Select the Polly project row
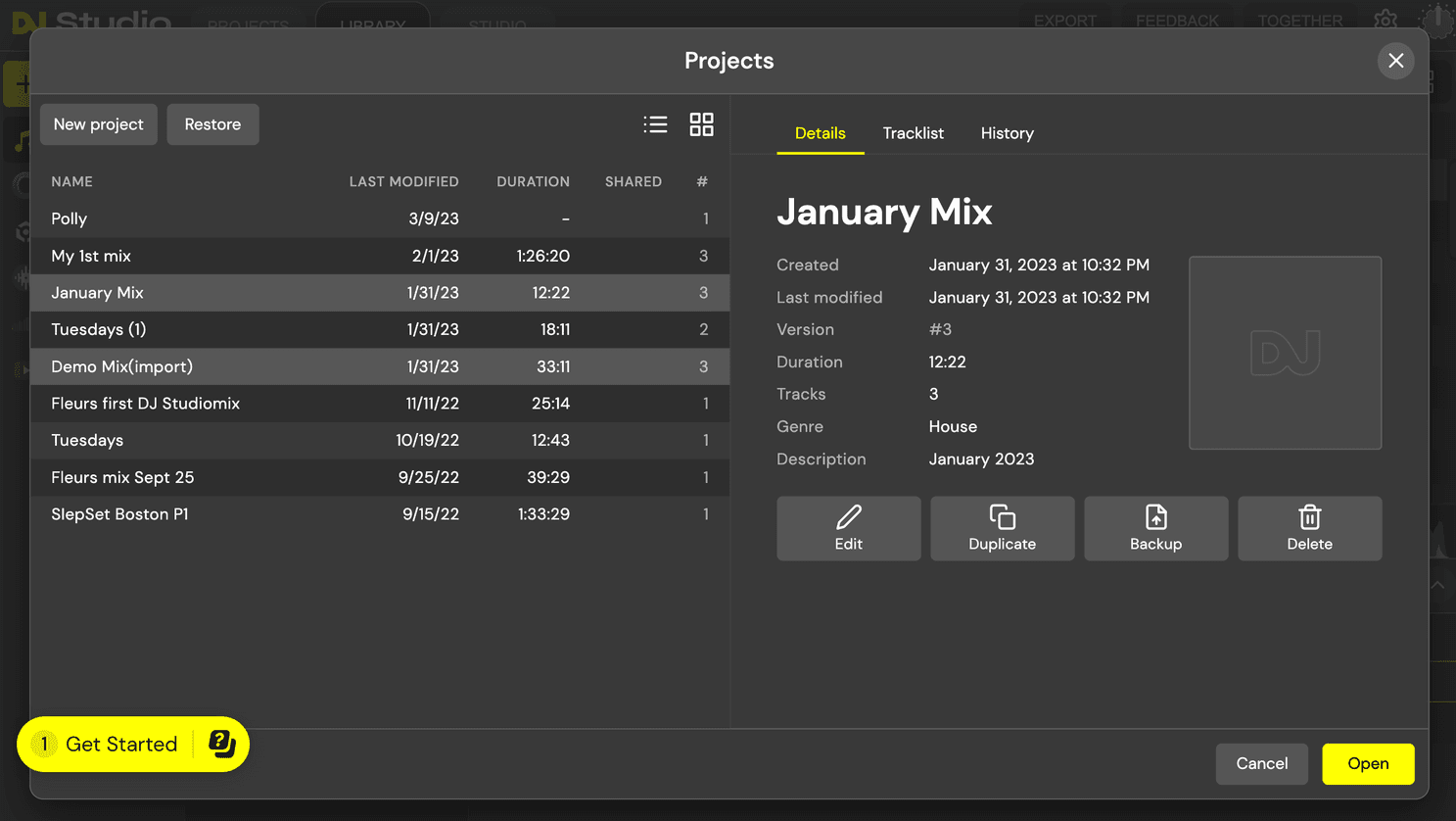 380,218
